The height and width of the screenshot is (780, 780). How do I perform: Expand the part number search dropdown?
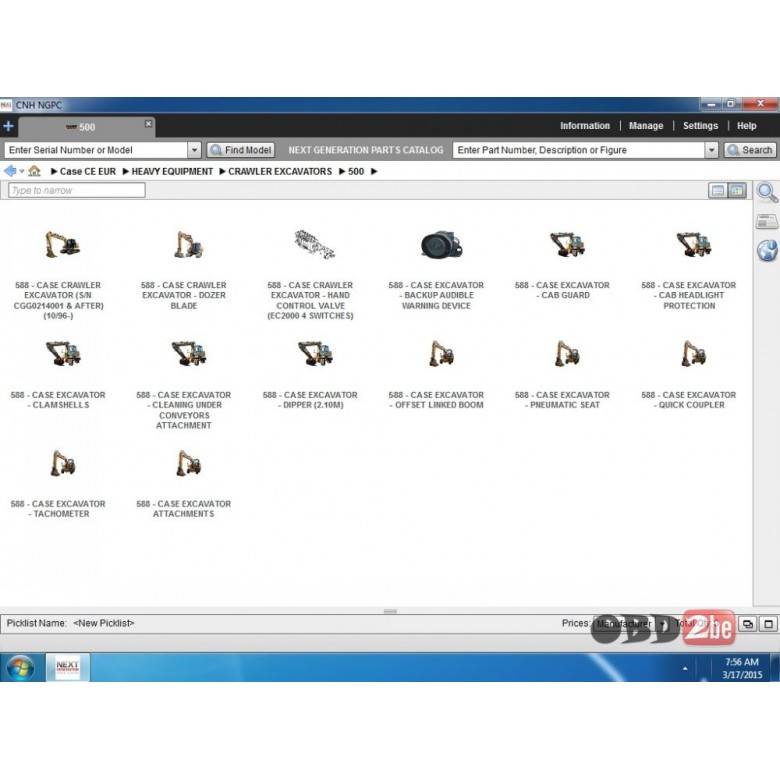[x=712, y=150]
